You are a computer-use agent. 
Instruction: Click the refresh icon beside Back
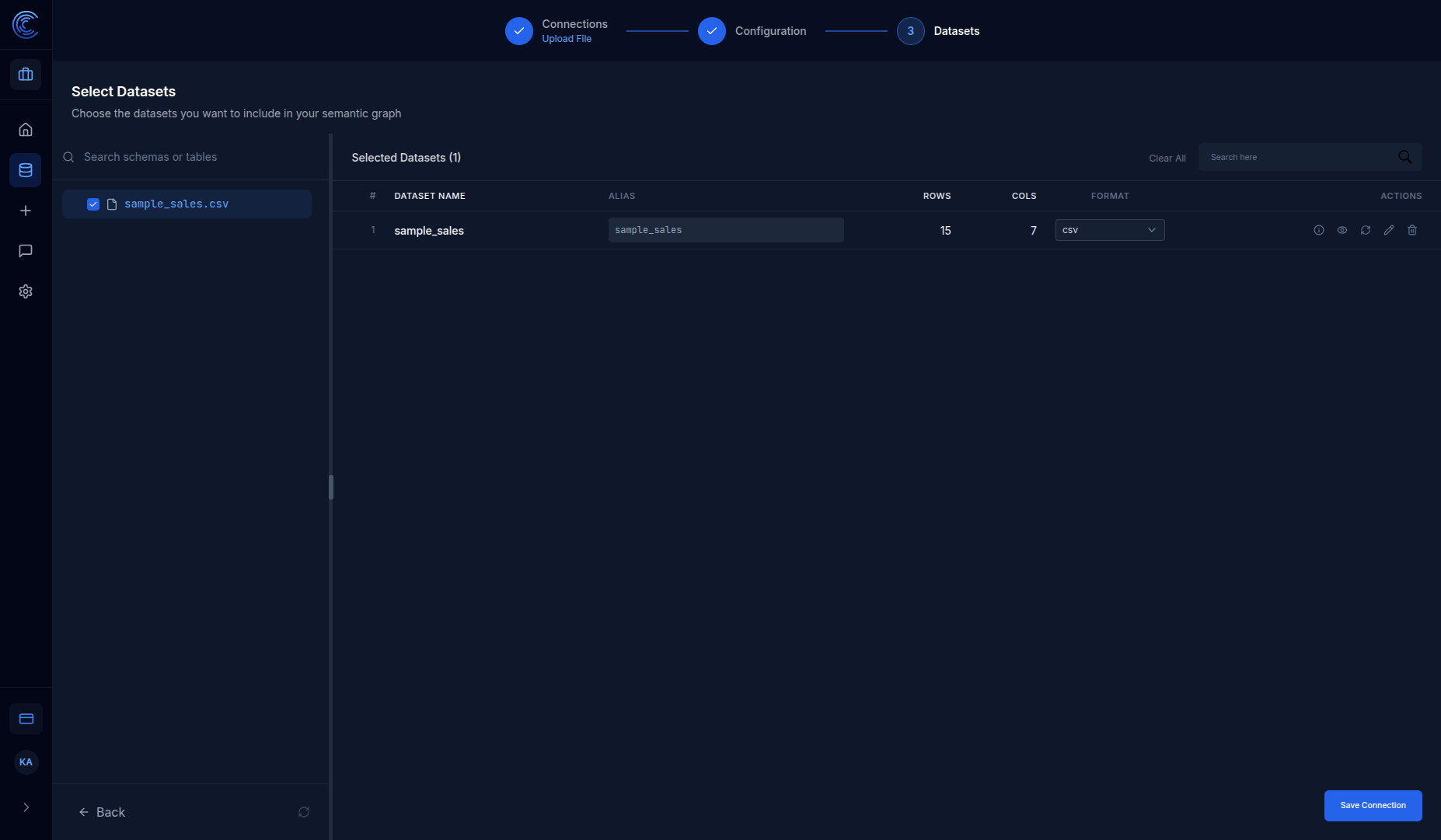[304, 812]
